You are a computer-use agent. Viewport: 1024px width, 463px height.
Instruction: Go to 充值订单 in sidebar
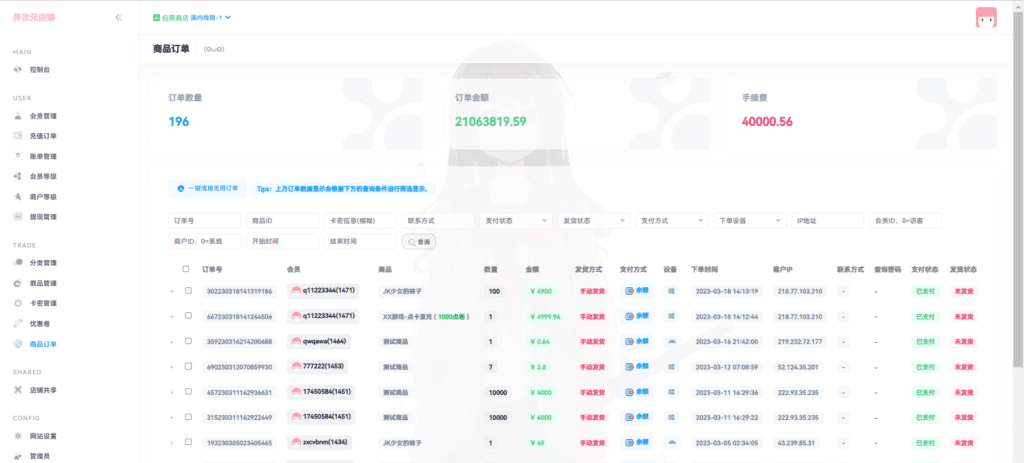(x=42, y=136)
